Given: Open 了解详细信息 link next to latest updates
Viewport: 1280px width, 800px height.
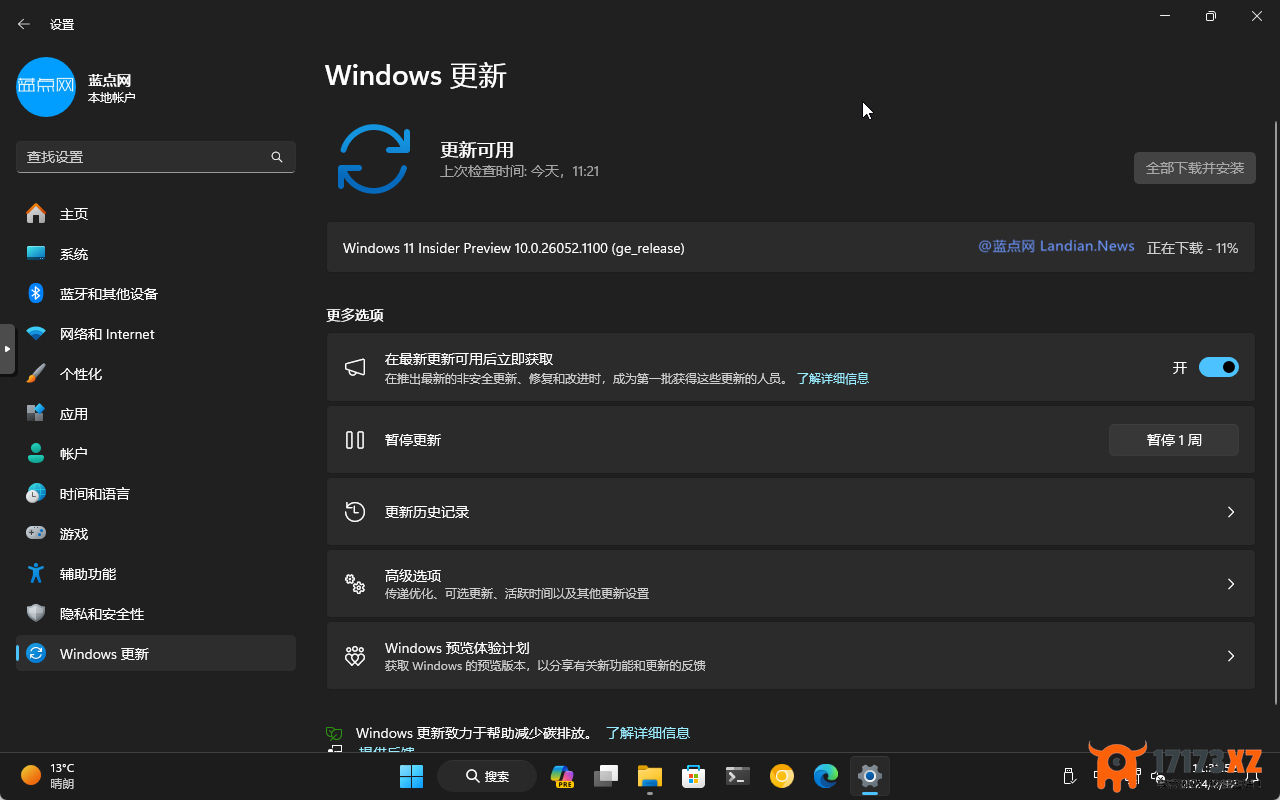Looking at the screenshot, I should (x=832, y=379).
